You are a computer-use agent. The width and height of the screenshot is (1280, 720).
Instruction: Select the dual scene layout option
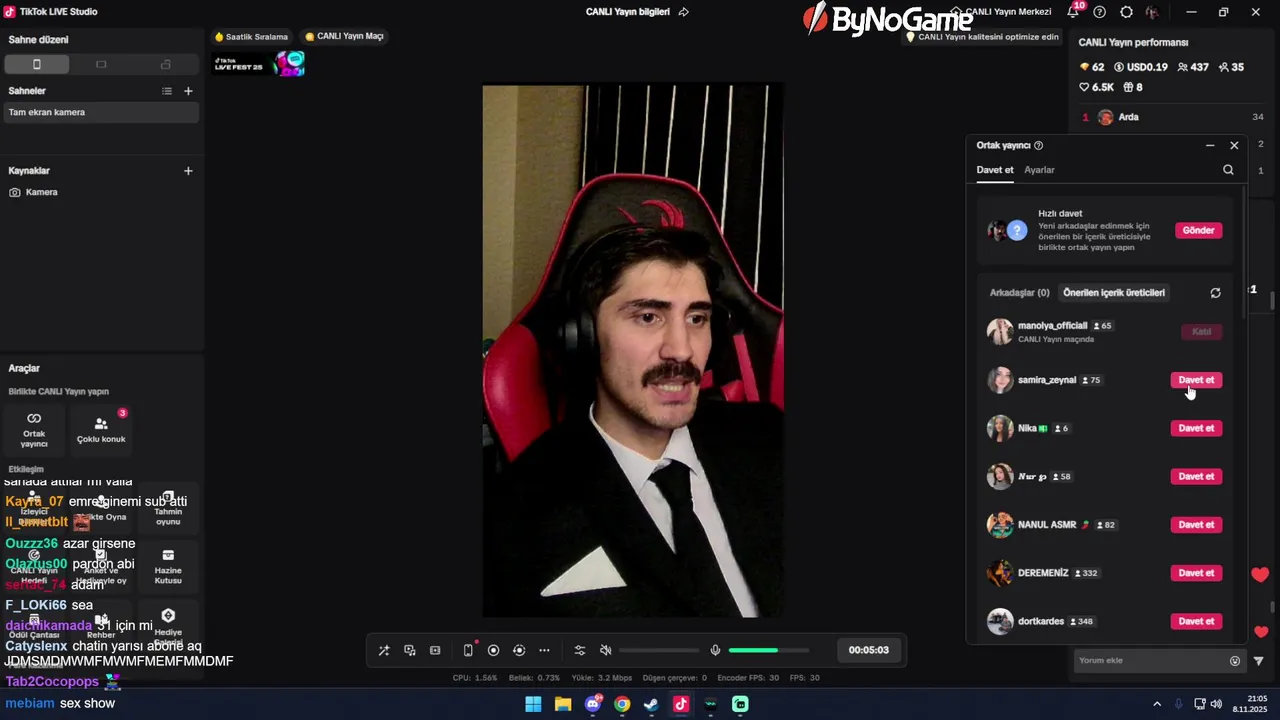165,64
